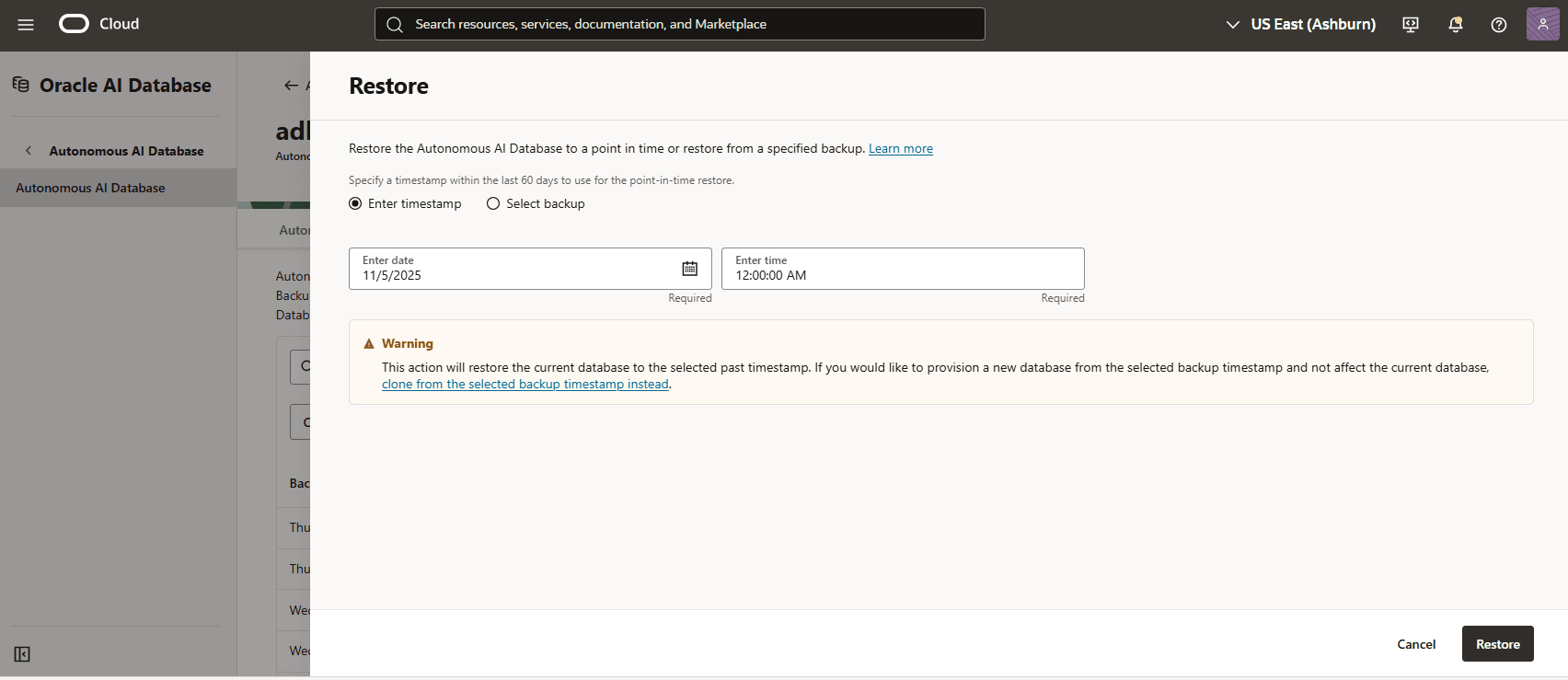Click the Restore panel title
Viewport: 1568px width, 680px height.
tap(388, 86)
